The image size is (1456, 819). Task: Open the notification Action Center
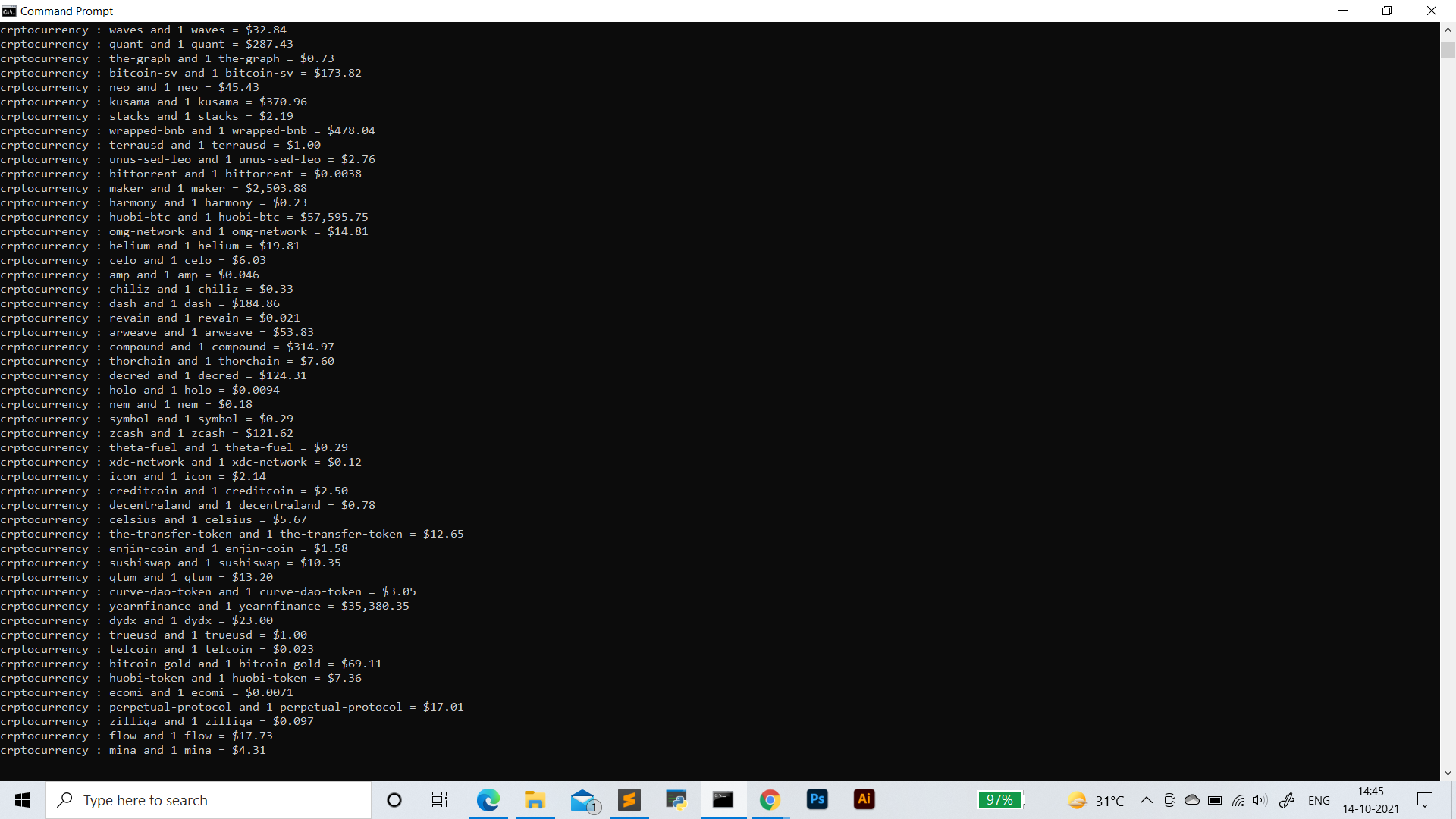point(1426,800)
